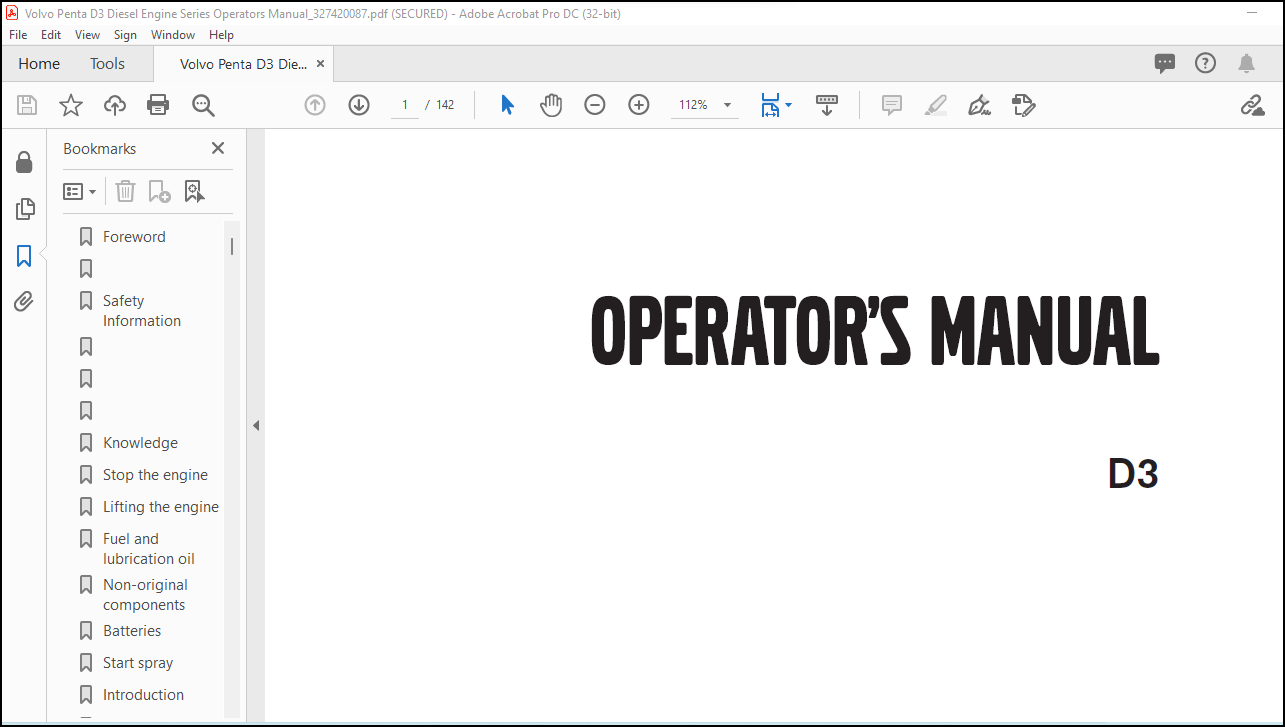Open the Sign menu
This screenshot has width=1285, height=727.
[x=125, y=34]
